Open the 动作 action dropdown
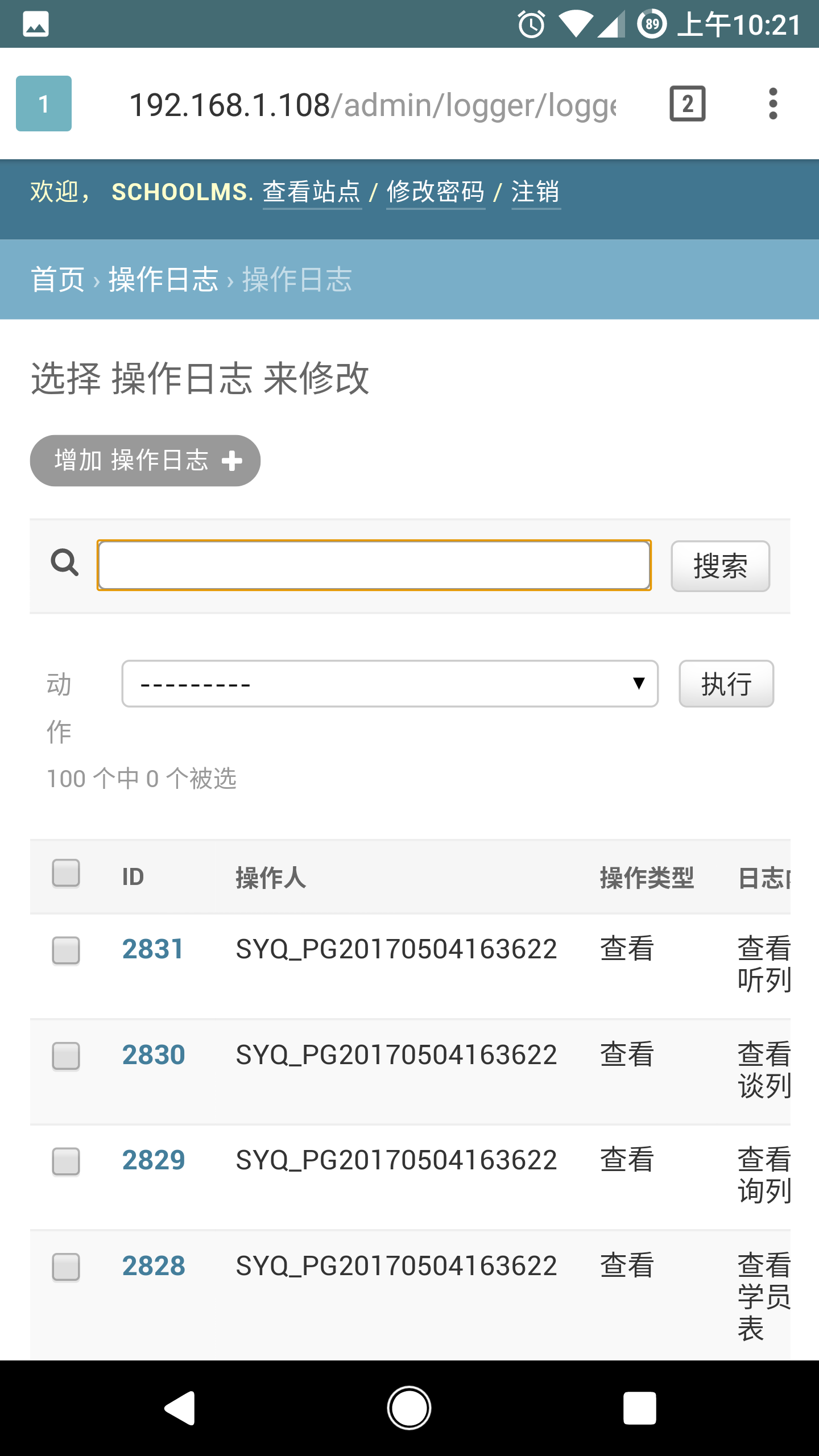This screenshot has height=1456, width=819. pyautogui.click(x=390, y=684)
